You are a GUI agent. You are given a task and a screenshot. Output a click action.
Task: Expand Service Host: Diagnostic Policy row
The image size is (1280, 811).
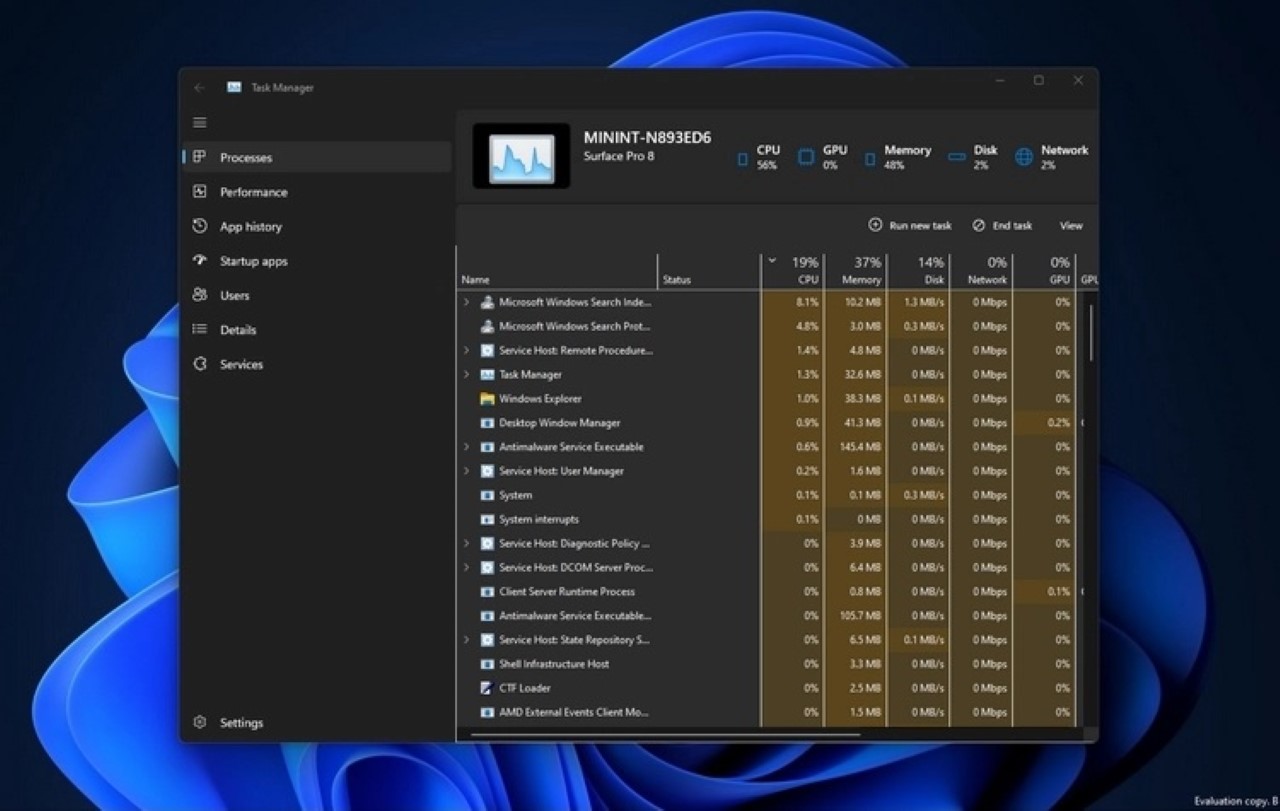466,543
